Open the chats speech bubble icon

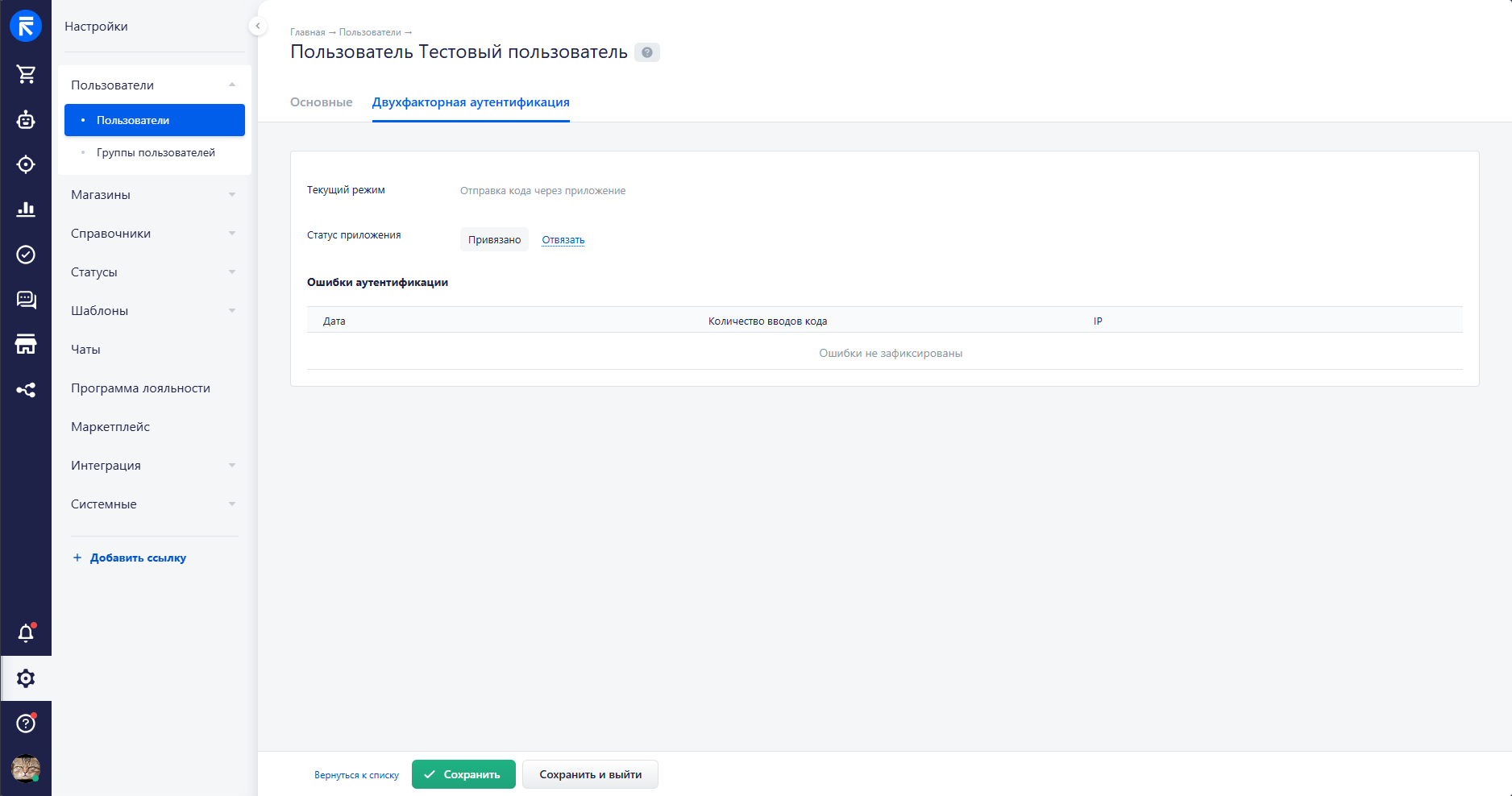(26, 300)
